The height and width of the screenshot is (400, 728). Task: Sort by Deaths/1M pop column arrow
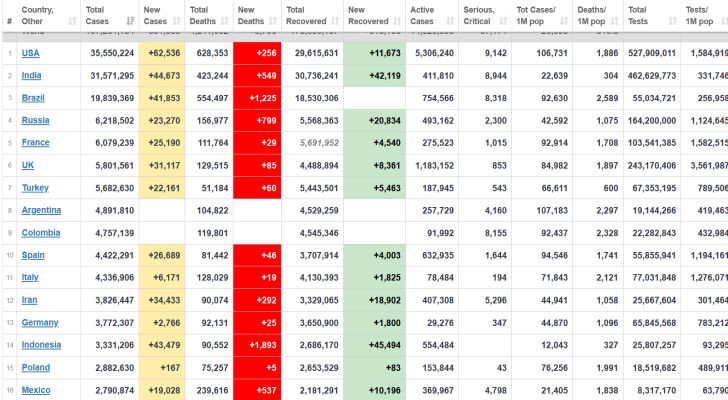[615, 21]
